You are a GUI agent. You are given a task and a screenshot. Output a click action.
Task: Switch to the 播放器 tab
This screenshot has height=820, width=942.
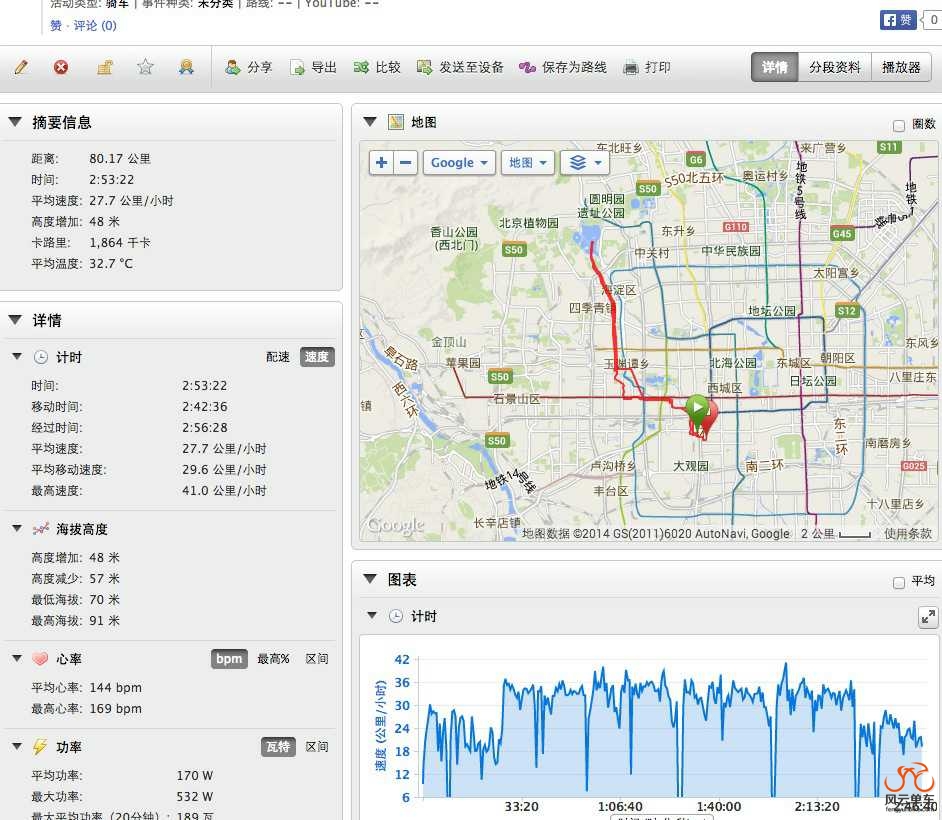pos(900,67)
